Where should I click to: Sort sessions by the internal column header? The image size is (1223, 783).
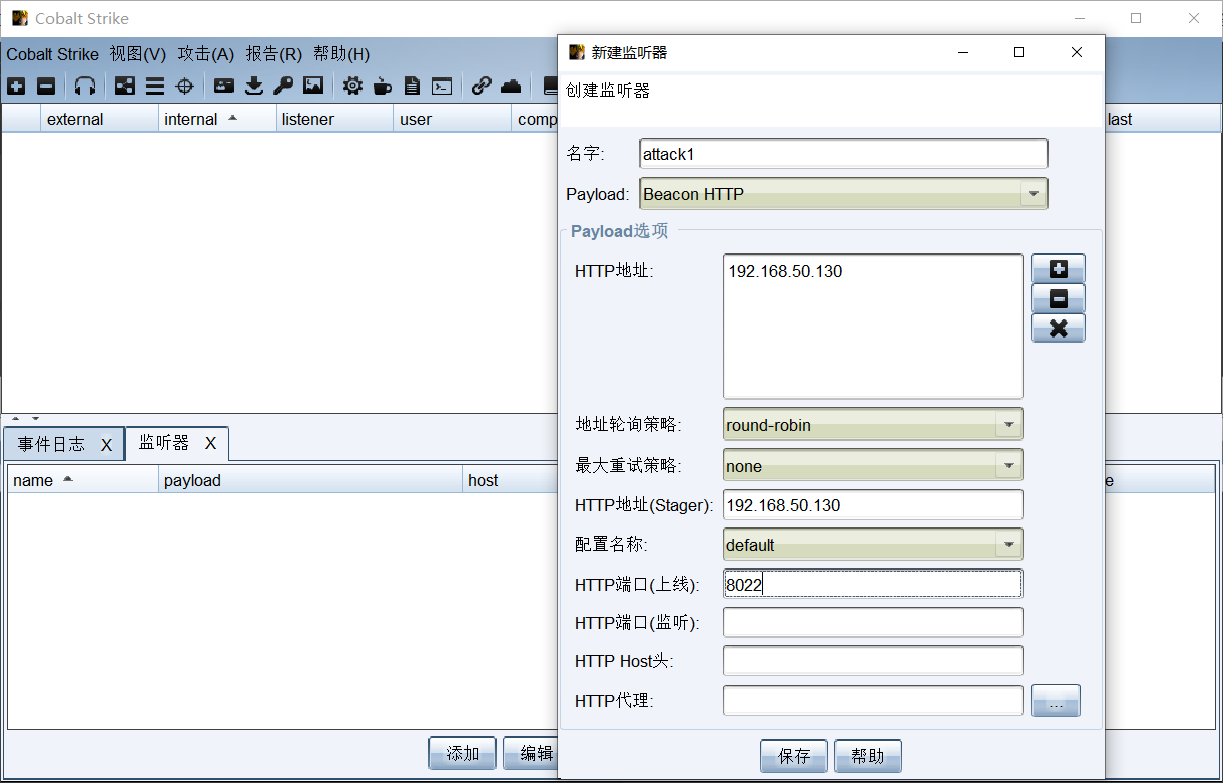(217, 119)
